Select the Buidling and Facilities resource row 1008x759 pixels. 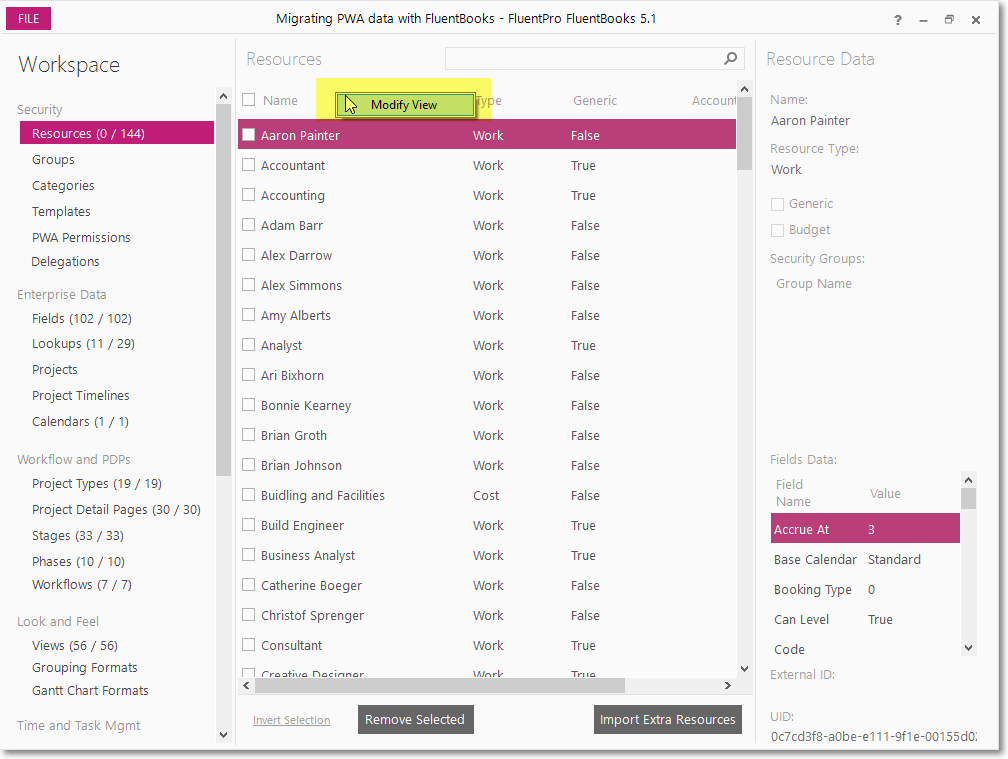487,496
